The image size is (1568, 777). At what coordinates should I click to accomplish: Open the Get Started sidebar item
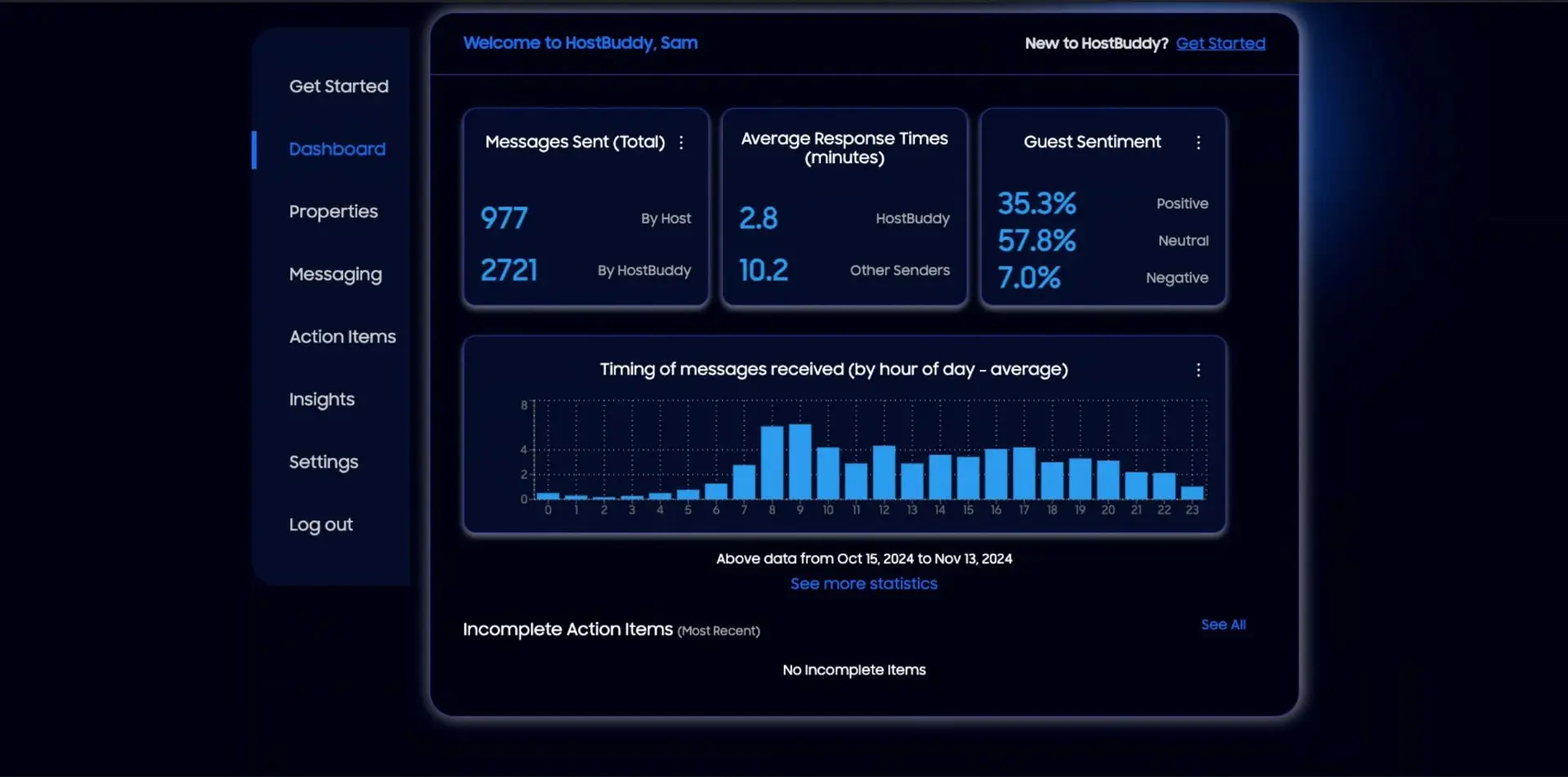(339, 86)
